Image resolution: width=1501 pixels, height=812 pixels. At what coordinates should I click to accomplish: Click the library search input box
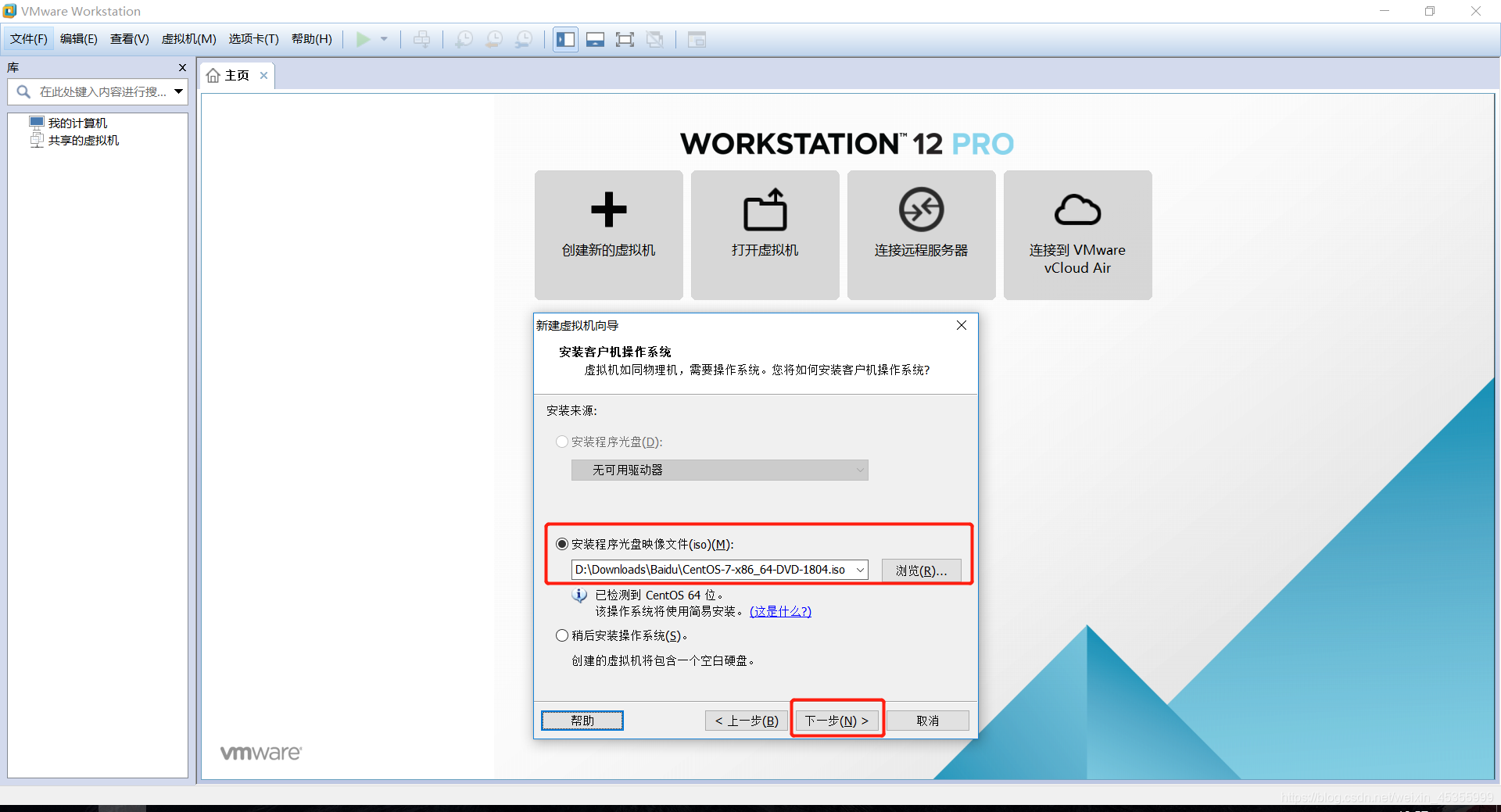(102, 91)
